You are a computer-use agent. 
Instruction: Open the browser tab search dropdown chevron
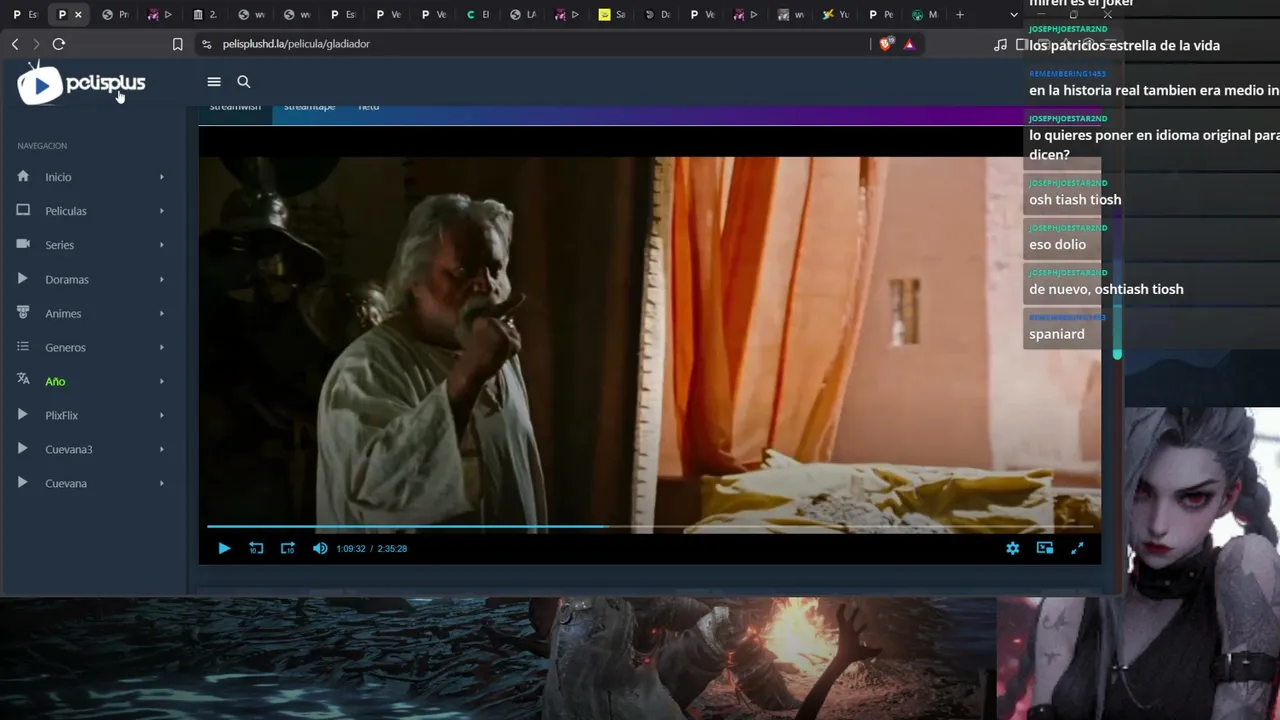pyautogui.click(x=1013, y=15)
